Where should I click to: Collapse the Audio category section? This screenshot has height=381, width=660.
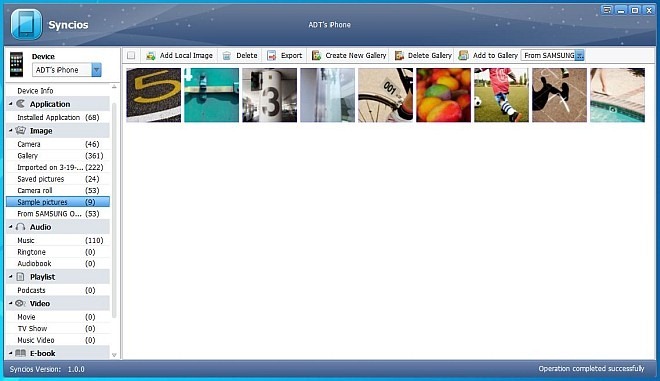(x=11, y=226)
